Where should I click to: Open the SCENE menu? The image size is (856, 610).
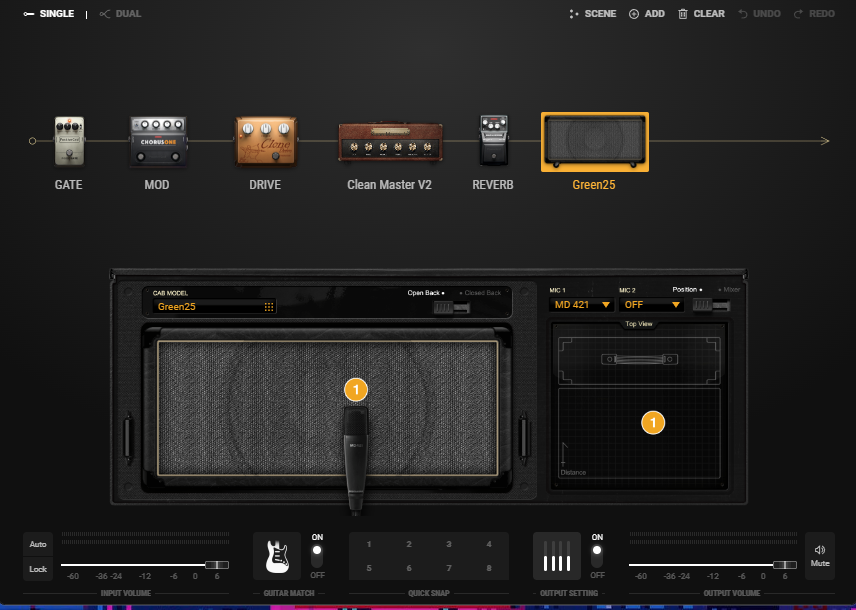pyautogui.click(x=592, y=14)
